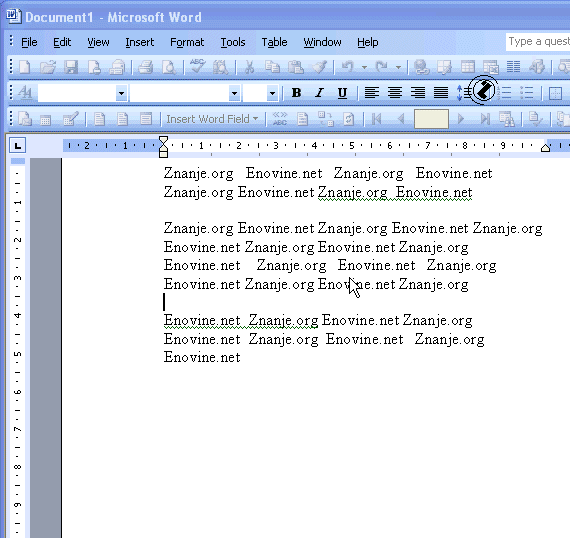Screen dimensions: 570x538
Task: Open the View menu
Action: 98,43
